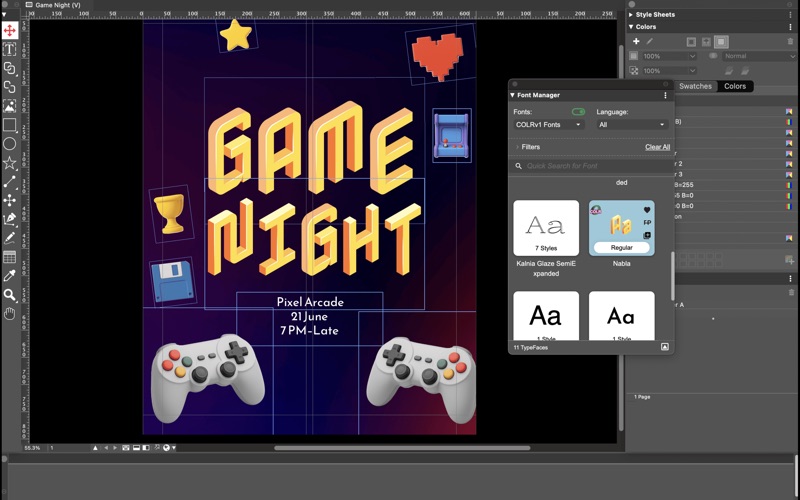800x500 pixels.
Task: Click the Clear All link
Action: tap(657, 147)
